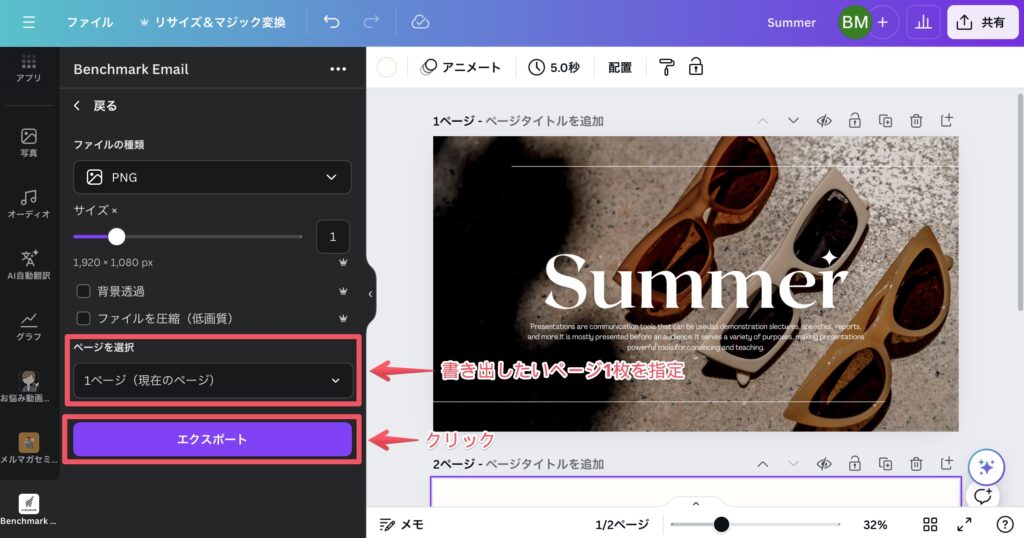Collapse the side panel with arrow handle

(x=370, y=294)
